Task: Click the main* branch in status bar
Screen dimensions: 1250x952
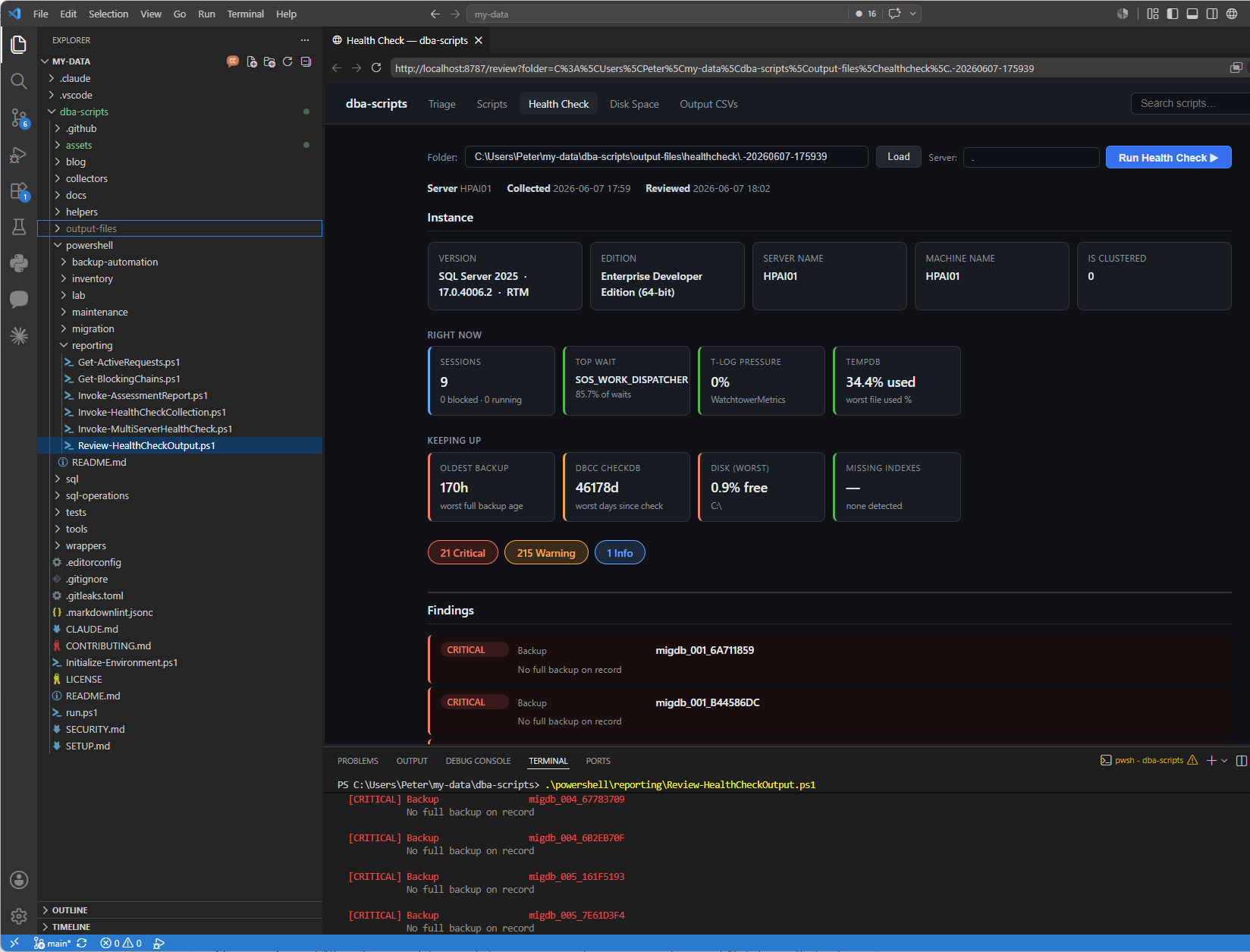Action: (52, 943)
